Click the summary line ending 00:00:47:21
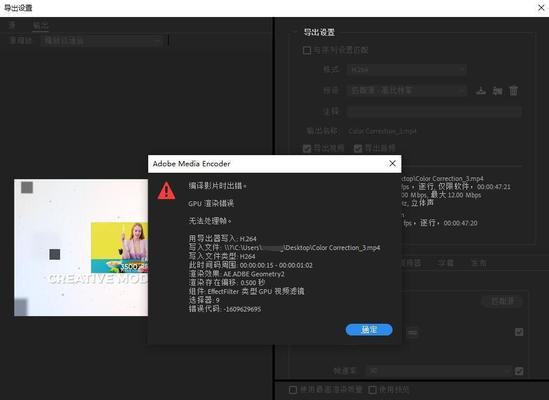 click(456, 187)
